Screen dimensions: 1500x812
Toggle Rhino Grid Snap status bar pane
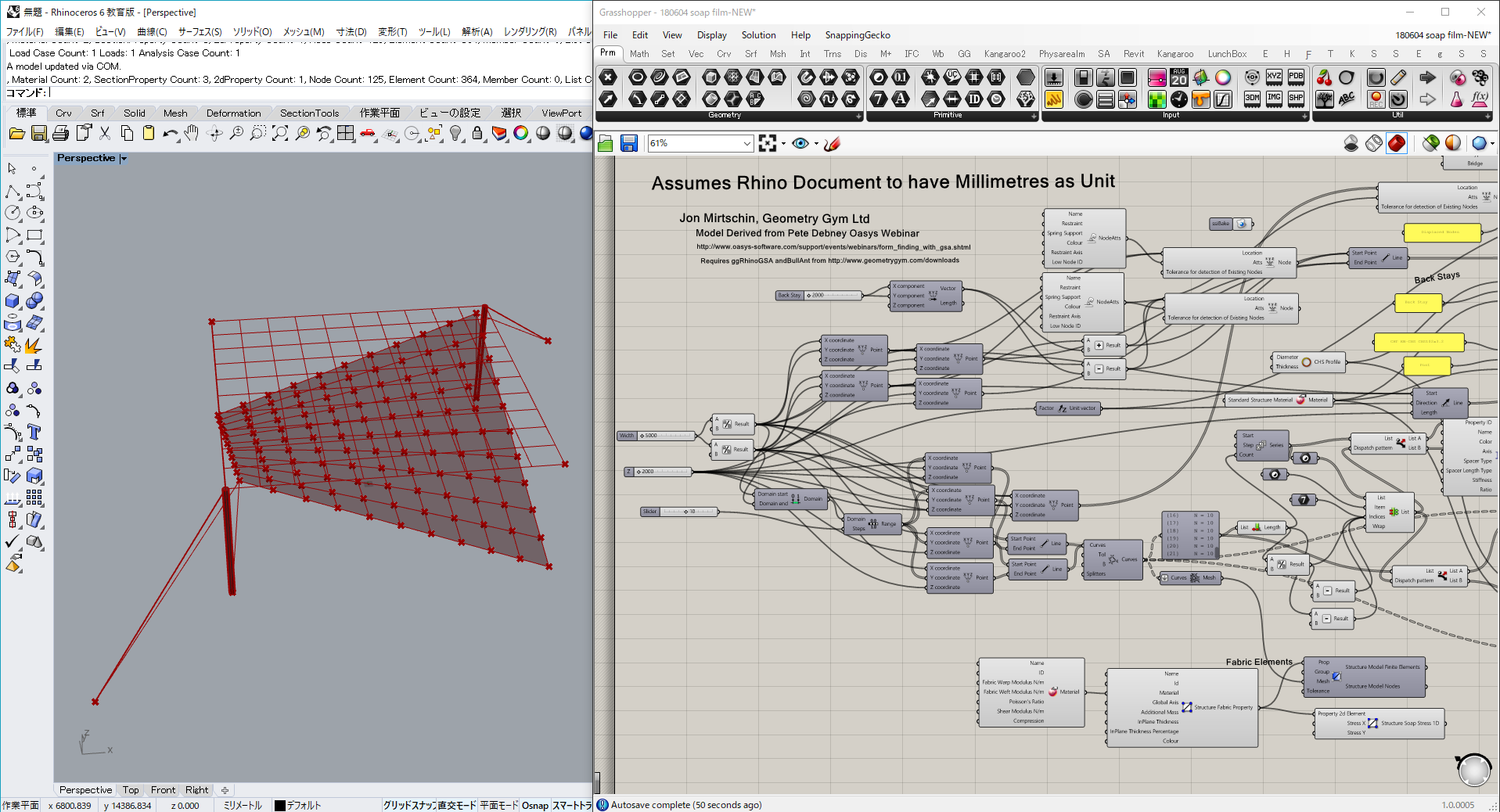[408, 805]
